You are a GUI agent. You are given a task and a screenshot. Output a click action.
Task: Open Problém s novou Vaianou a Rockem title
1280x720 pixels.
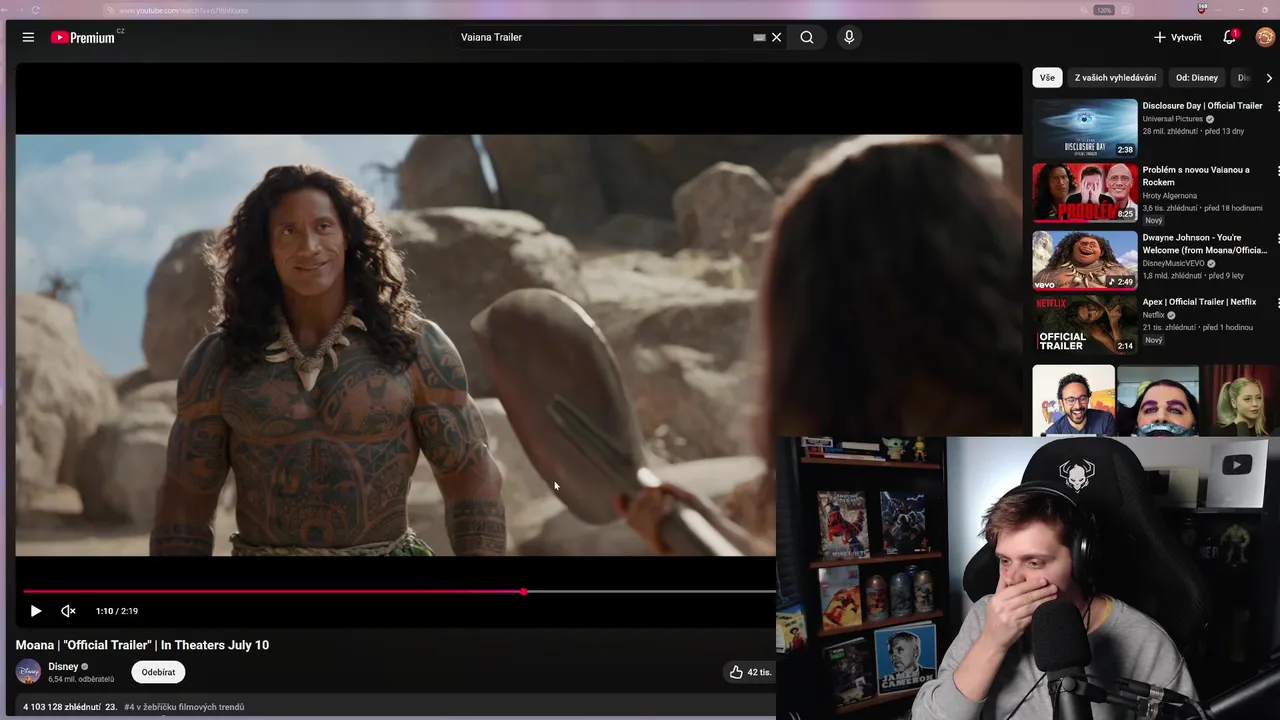tap(1197, 176)
